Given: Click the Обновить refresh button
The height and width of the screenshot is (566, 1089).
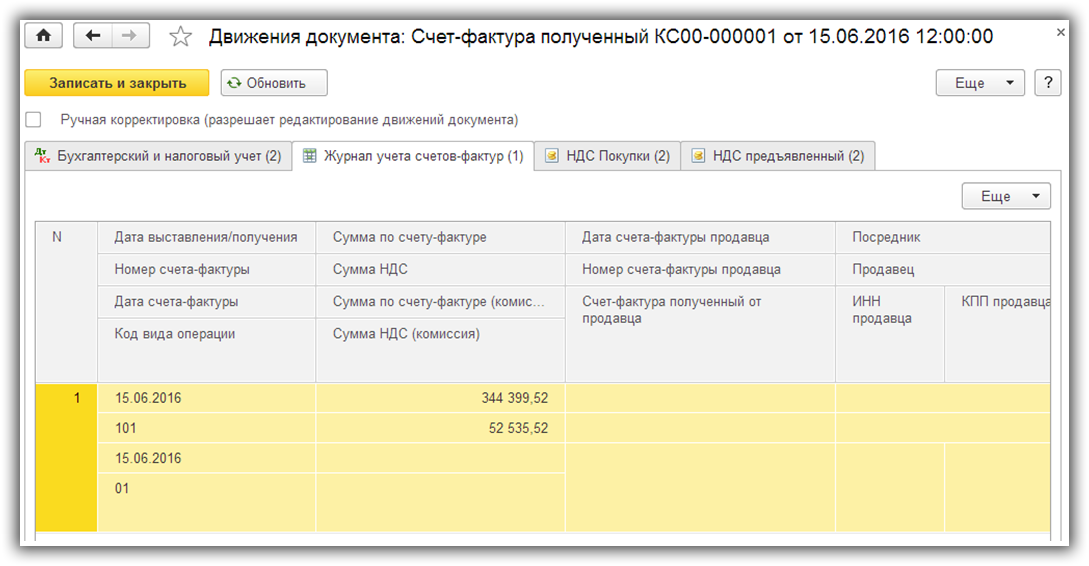Looking at the screenshot, I should point(274,83).
